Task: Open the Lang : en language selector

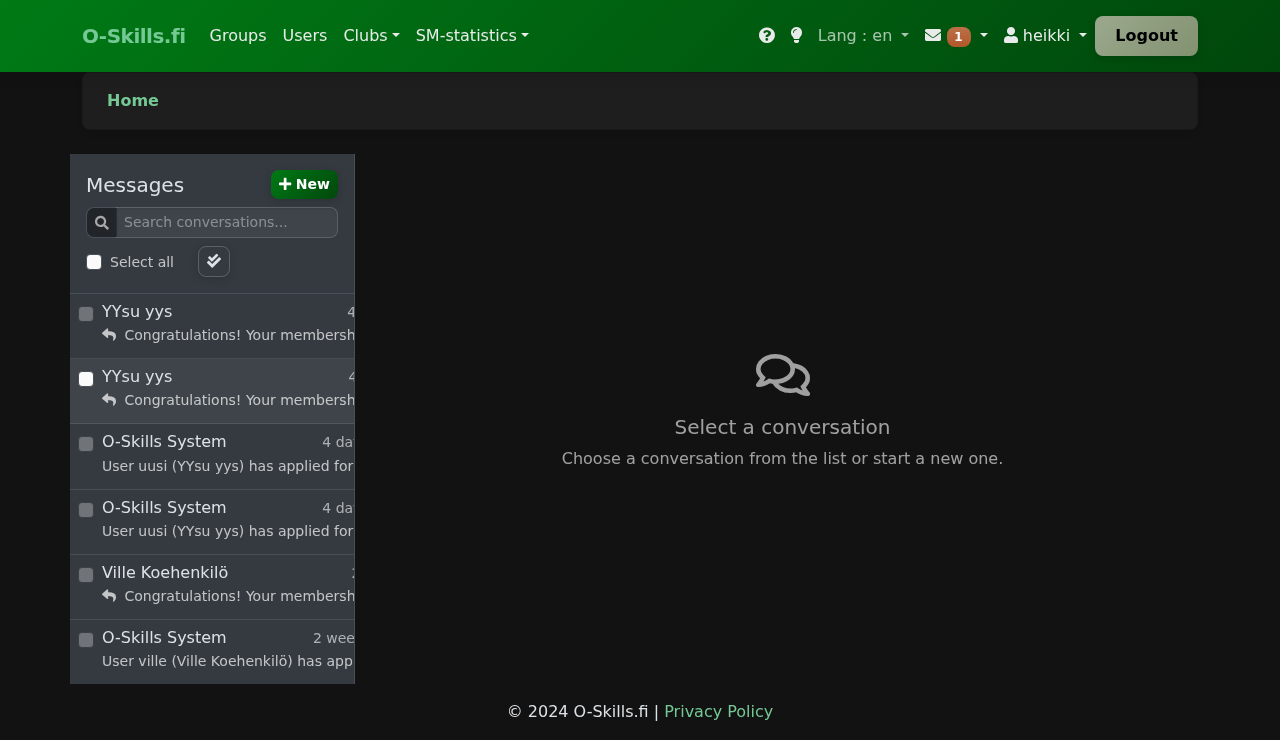Action: click(863, 36)
